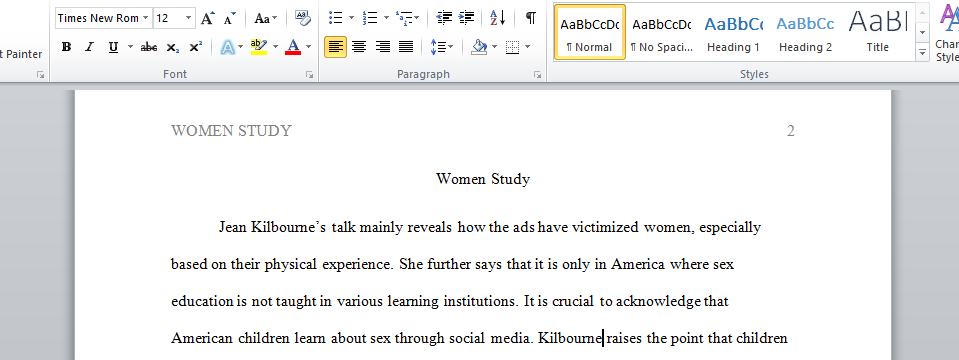Click the Women Study title
Screen dimensions: 959x360
tap(483, 179)
